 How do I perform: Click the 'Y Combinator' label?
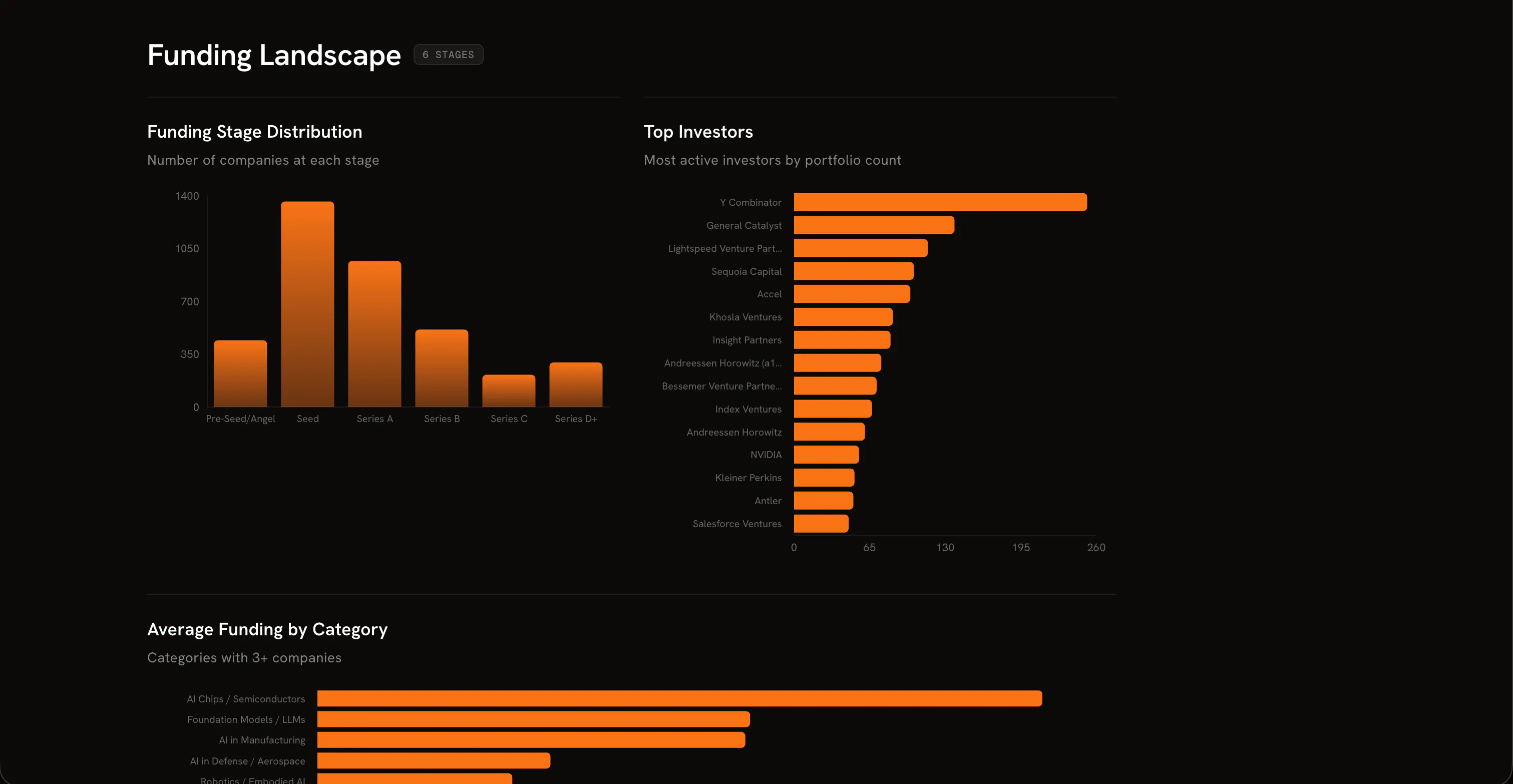(750, 202)
